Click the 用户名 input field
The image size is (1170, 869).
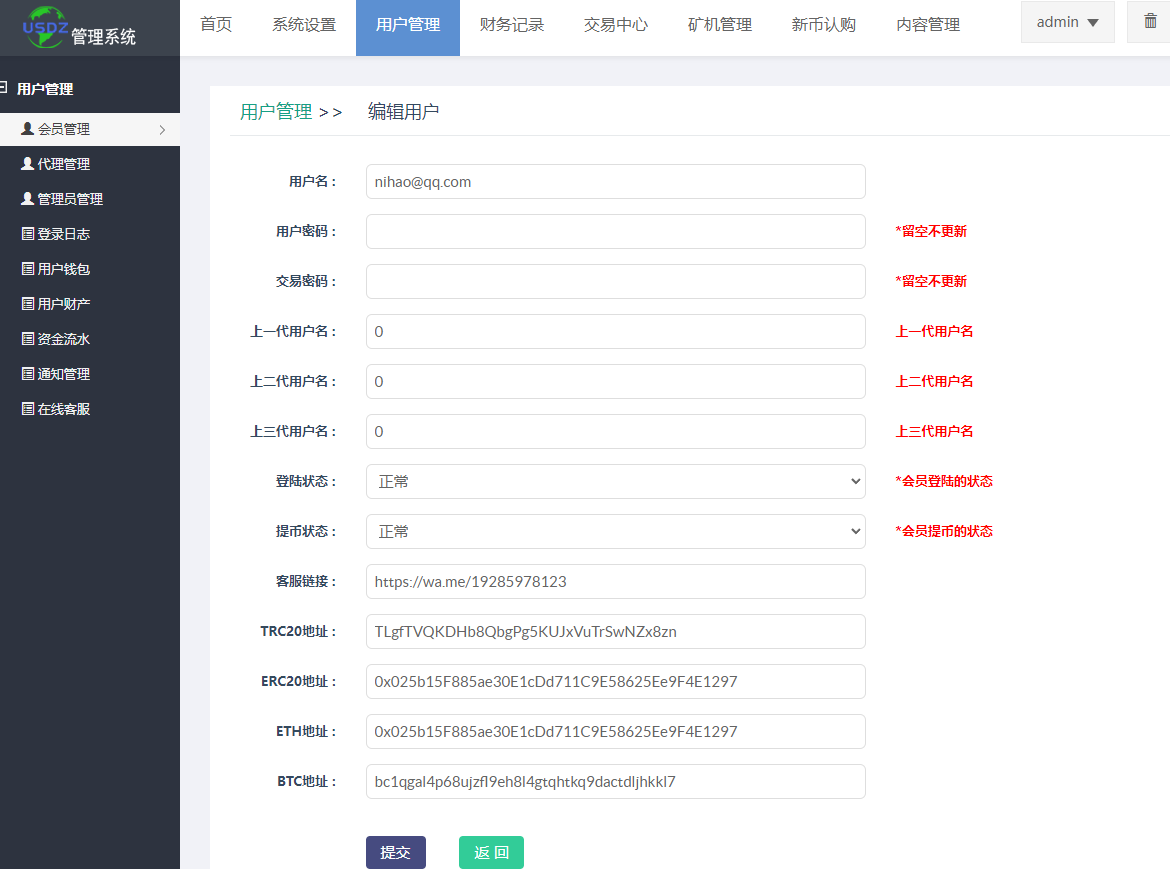615,181
